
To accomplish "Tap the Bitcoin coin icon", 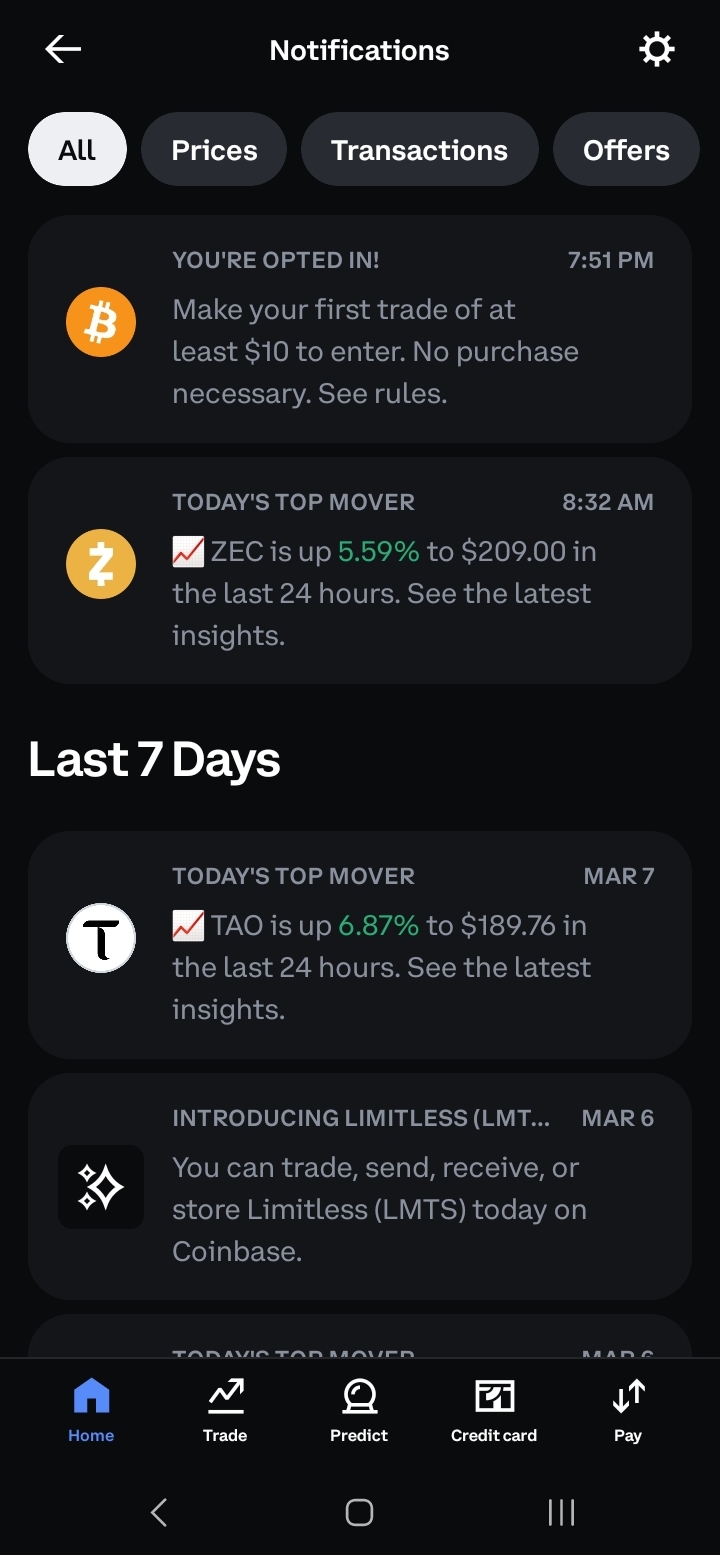I will click(x=101, y=322).
